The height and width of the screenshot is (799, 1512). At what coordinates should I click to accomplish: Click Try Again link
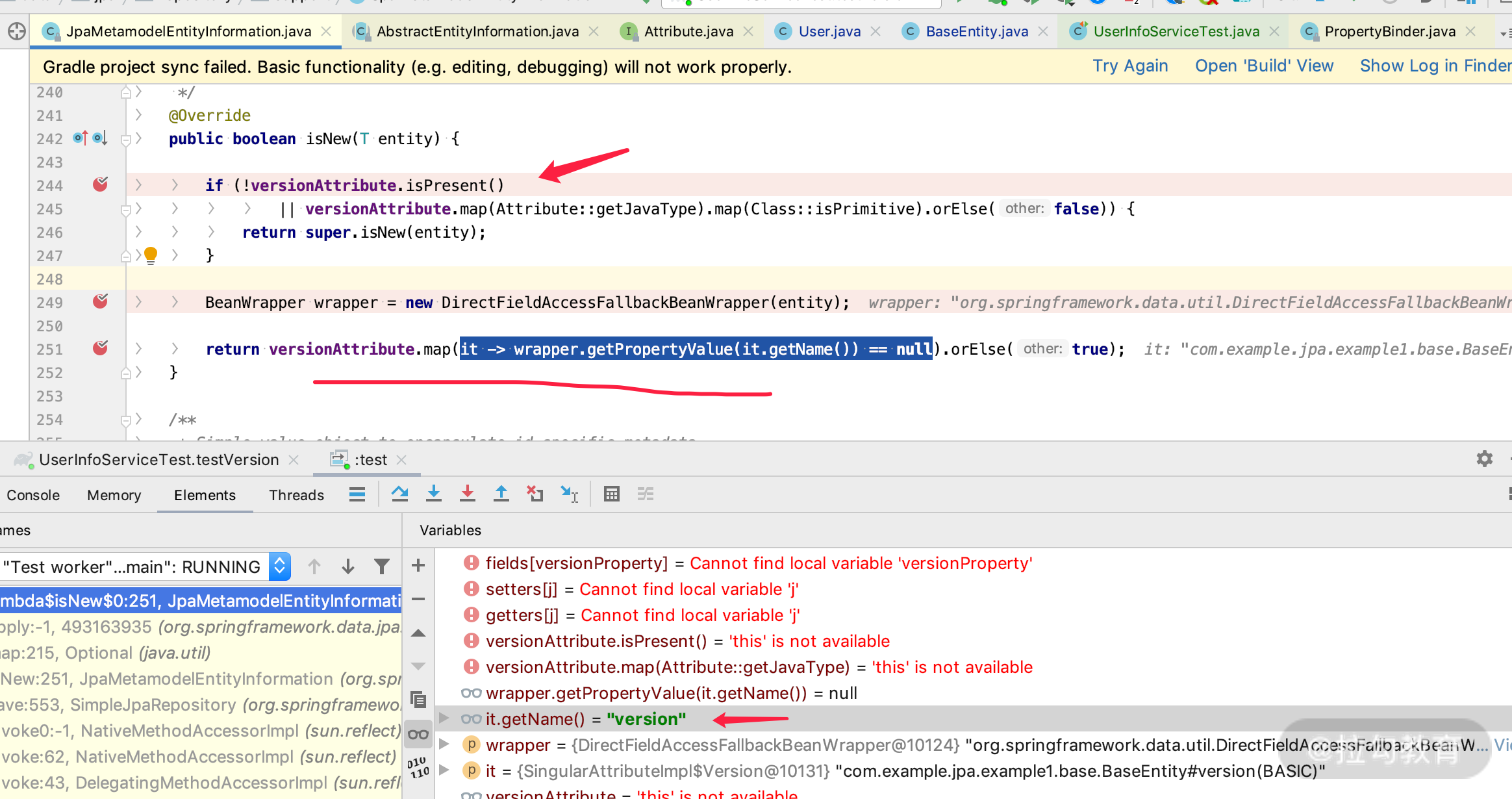point(1130,66)
